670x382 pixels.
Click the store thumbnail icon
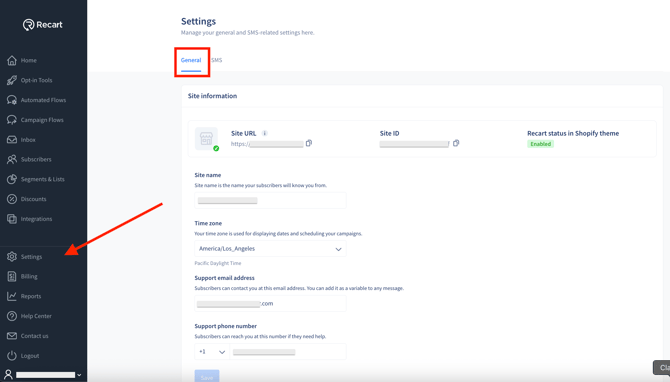[206, 138]
